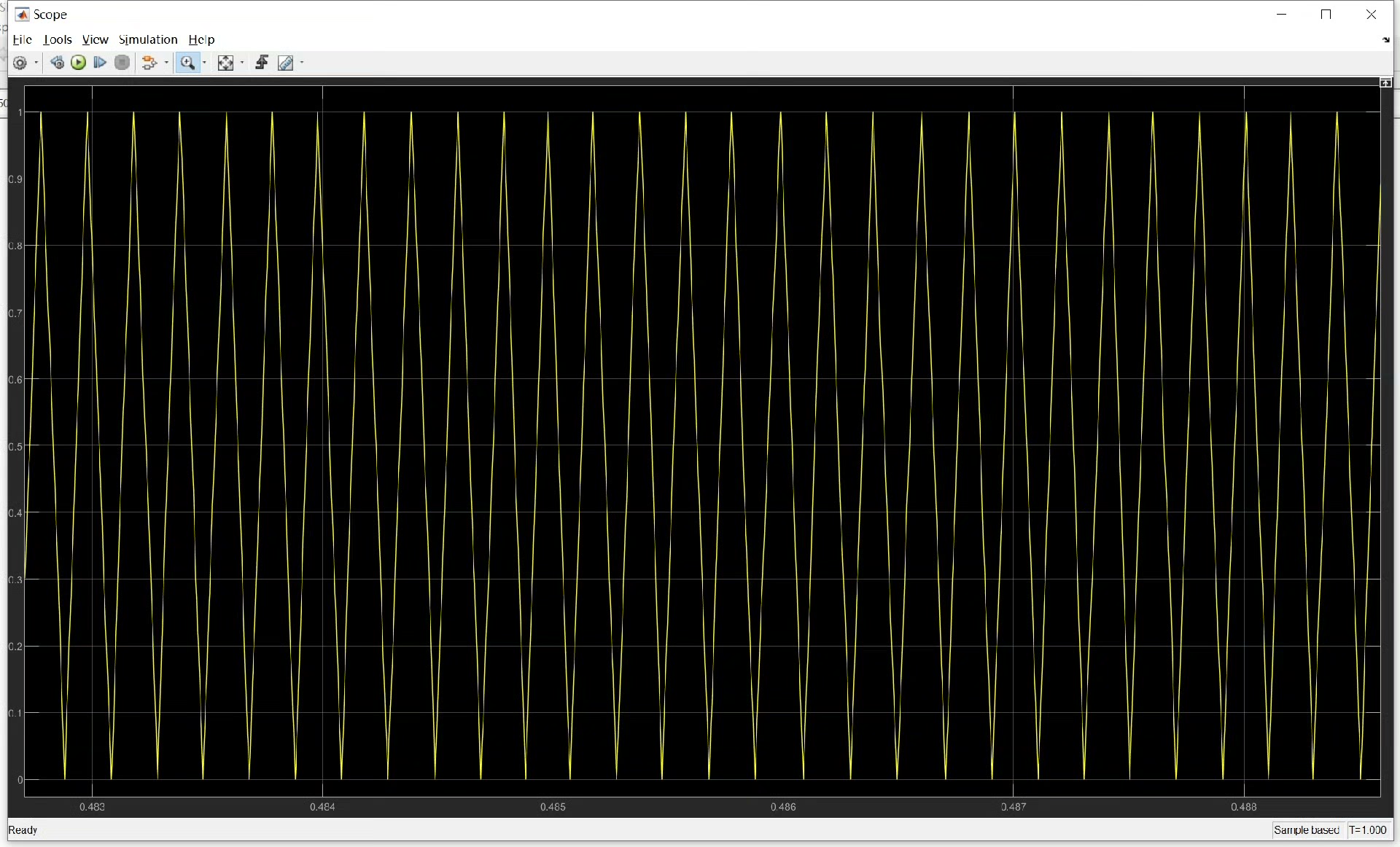
Task: Click Scale Axes Limits icon
Action: pos(225,63)
